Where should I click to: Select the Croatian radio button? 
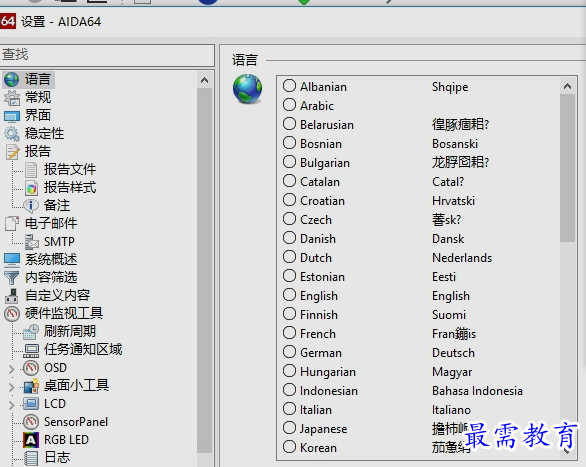289,200
